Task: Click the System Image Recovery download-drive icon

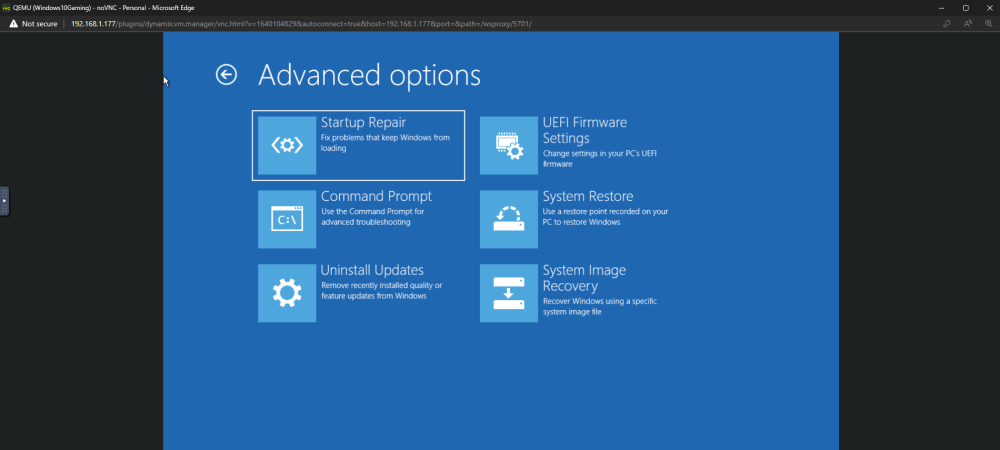Action: tap(509, 293)
